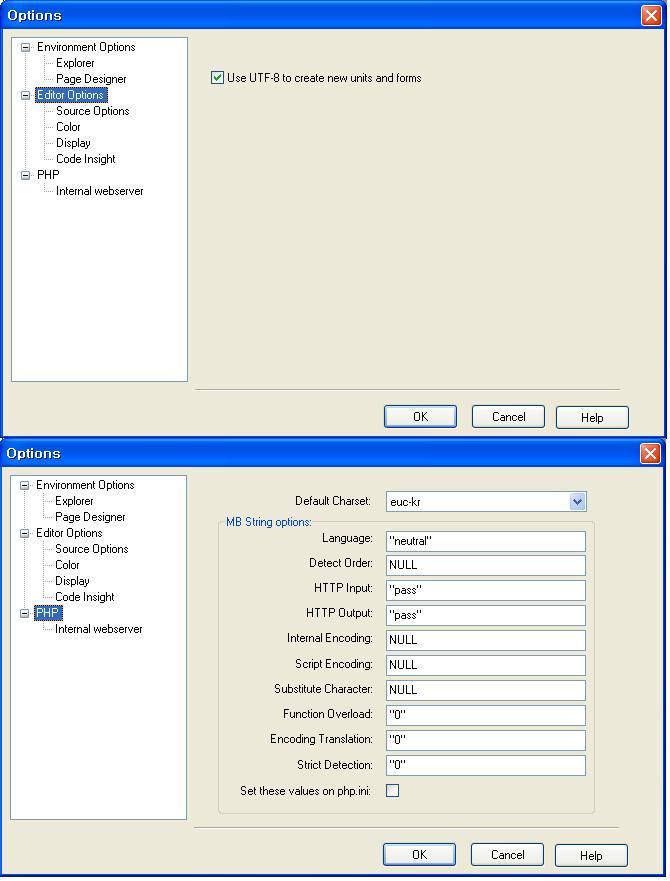Screen dimensions: 670x881
Task: Focus the Internal Encoding field
Action: click(x=486, y=640)
